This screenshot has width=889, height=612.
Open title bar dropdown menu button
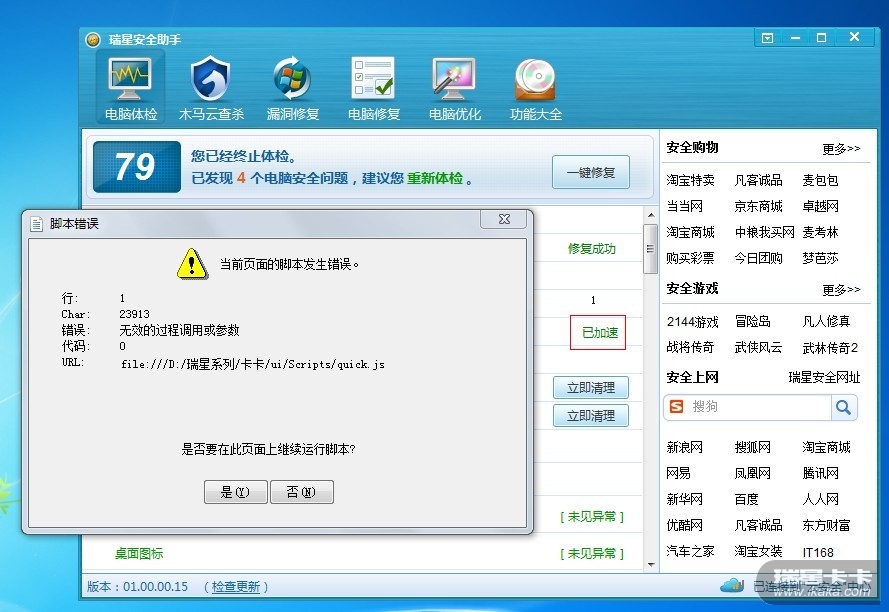pyautogui.click(x=767, y=38)
